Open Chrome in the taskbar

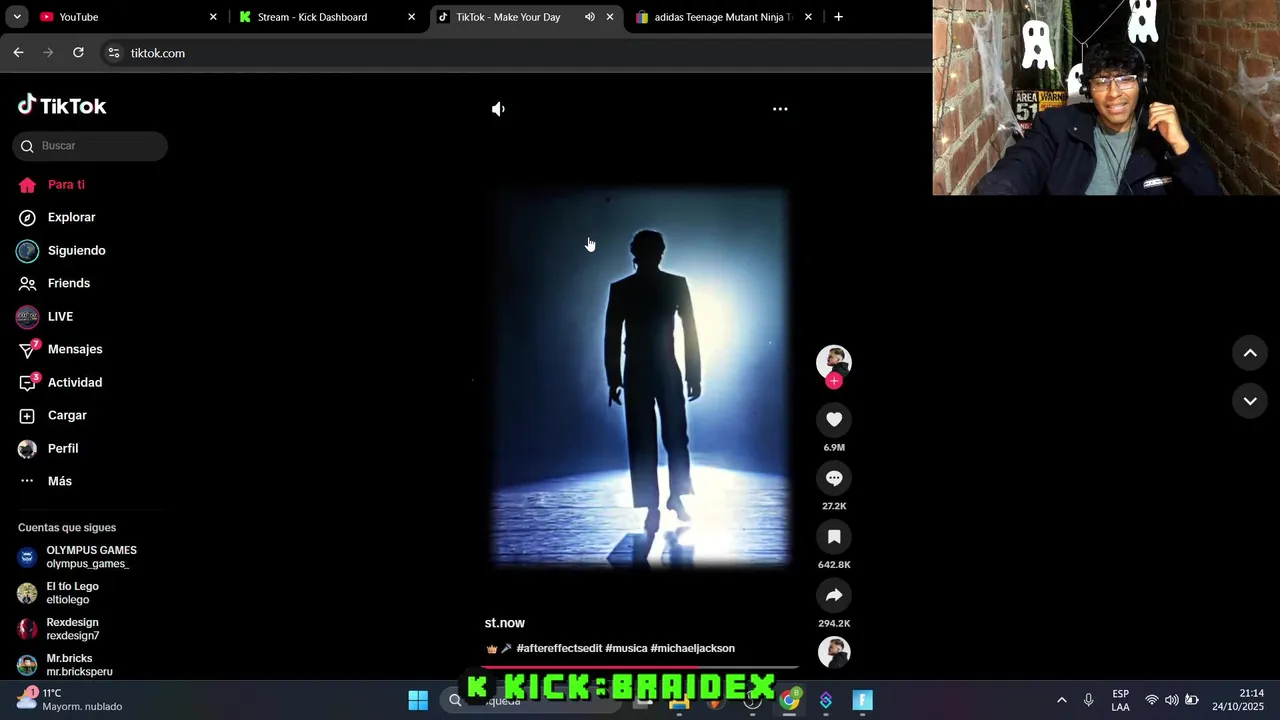789,700
